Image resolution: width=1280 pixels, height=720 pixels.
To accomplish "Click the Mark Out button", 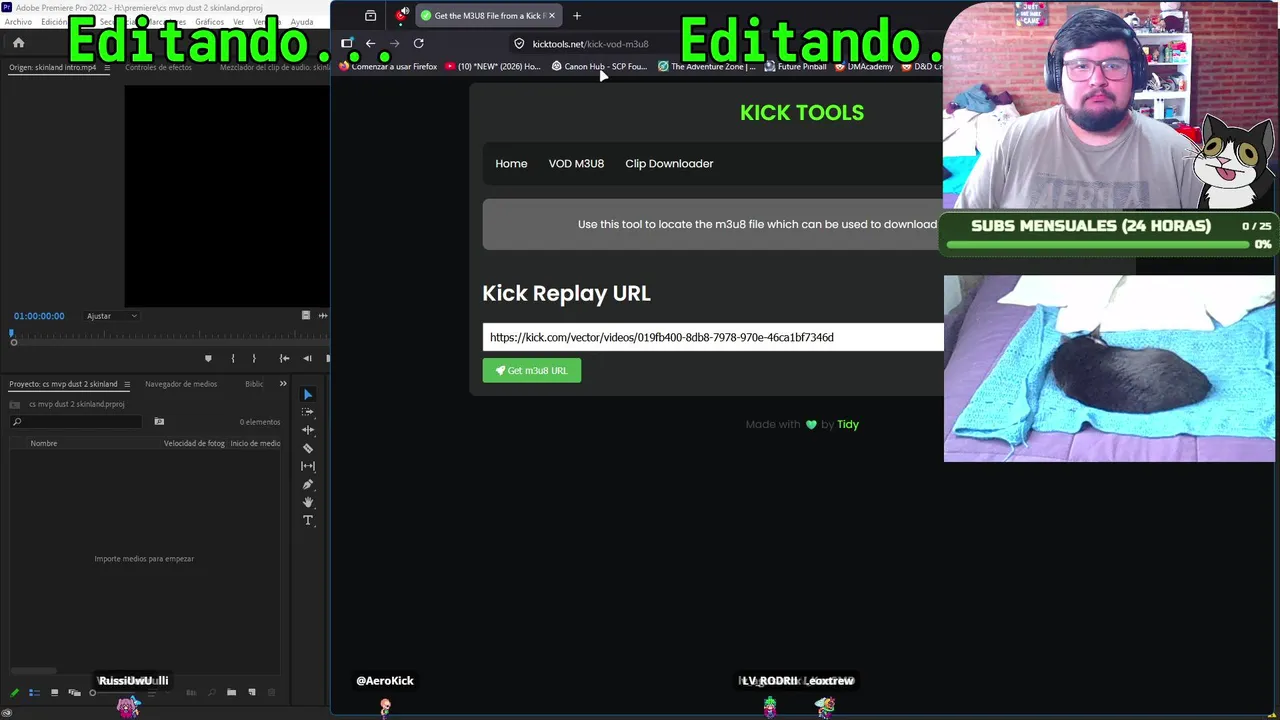I will [x=254, y=358].
